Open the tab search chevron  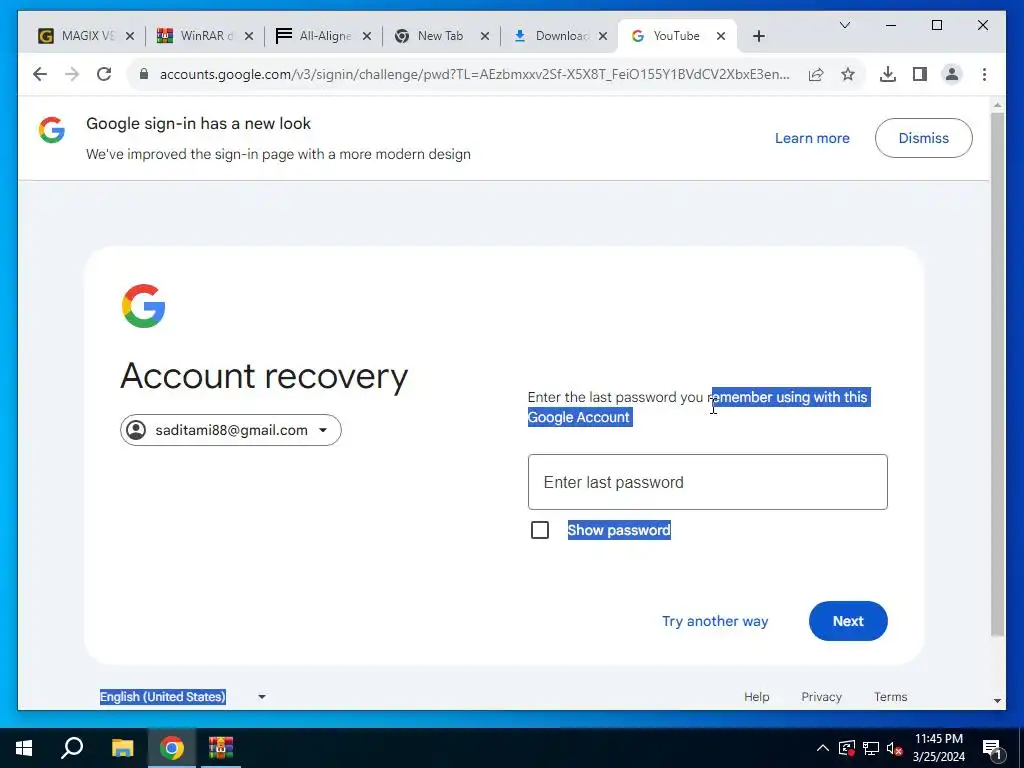(844, 25)
